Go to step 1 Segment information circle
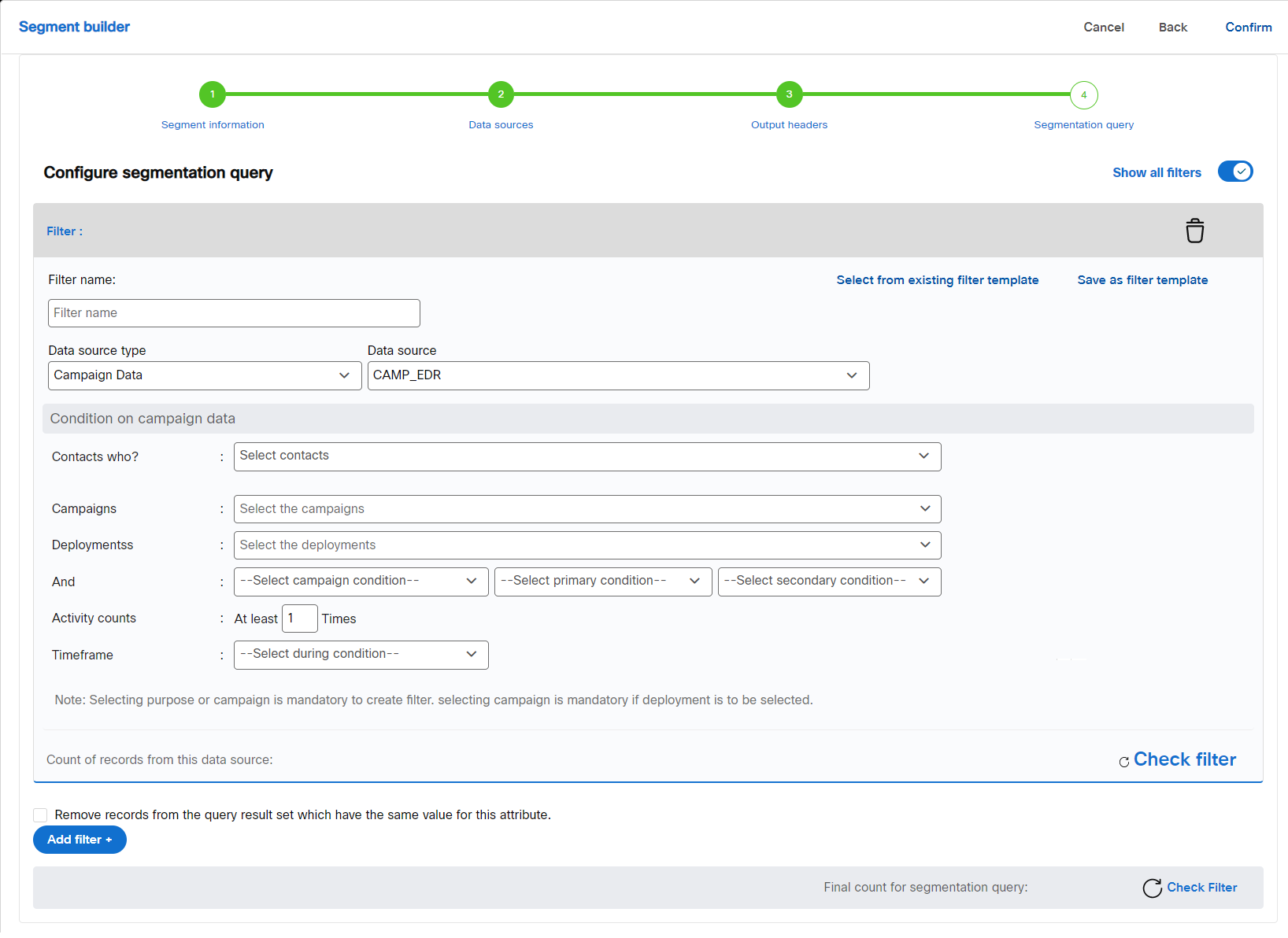 pos(213,94)
